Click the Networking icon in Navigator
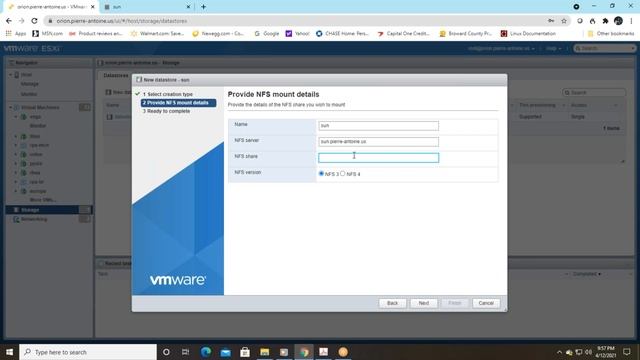The width and height of the screenshot is (640, 360). tap(16, 219)
